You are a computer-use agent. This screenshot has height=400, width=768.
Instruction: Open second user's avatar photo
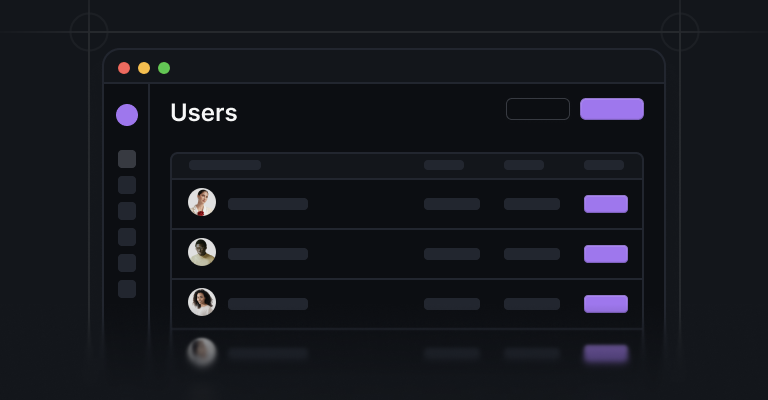(202, 252)
